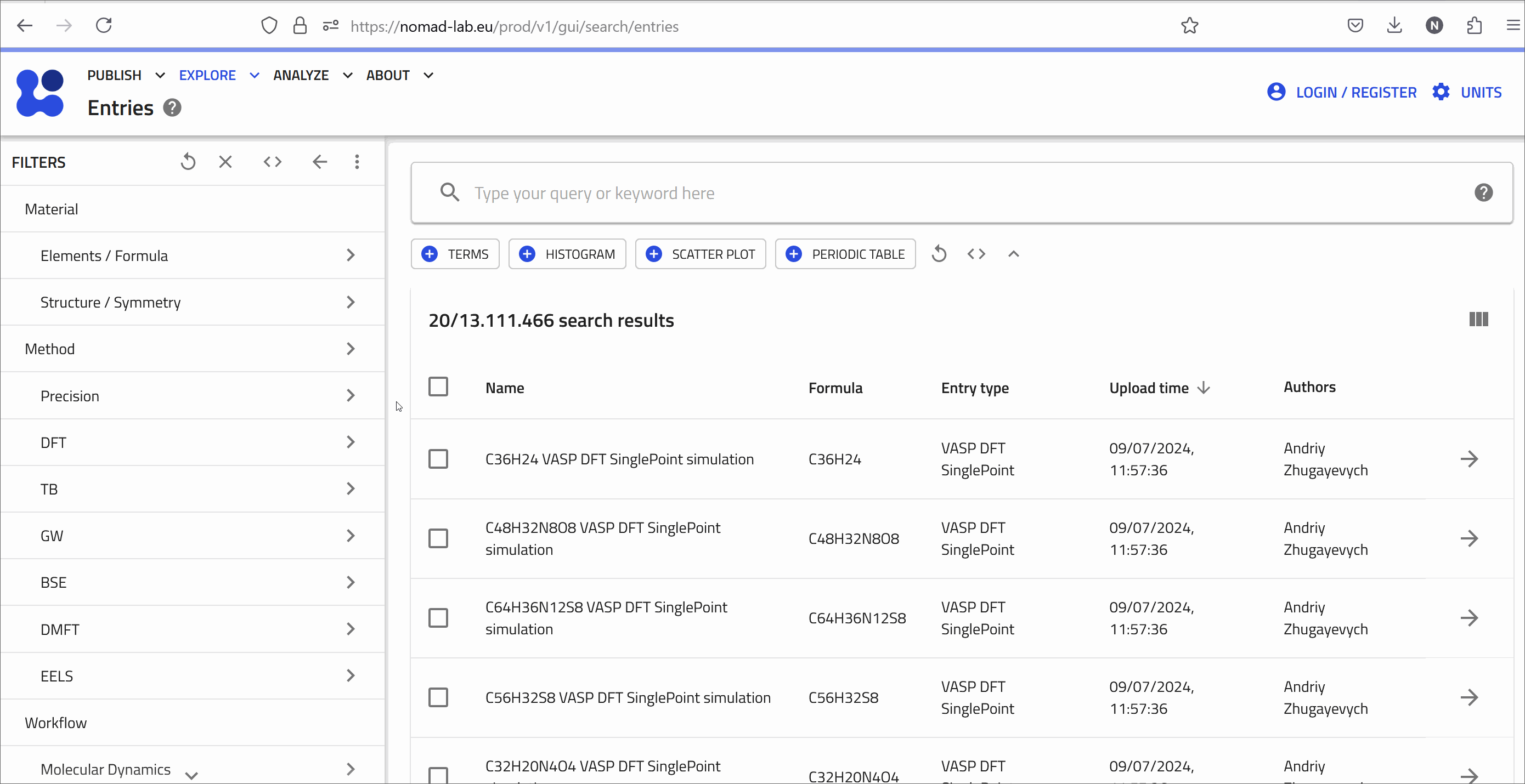This screenshot has width=1525, height=784.
Task: Collapse the filters sidebar with the back arrow
Action: pos(320,162)
